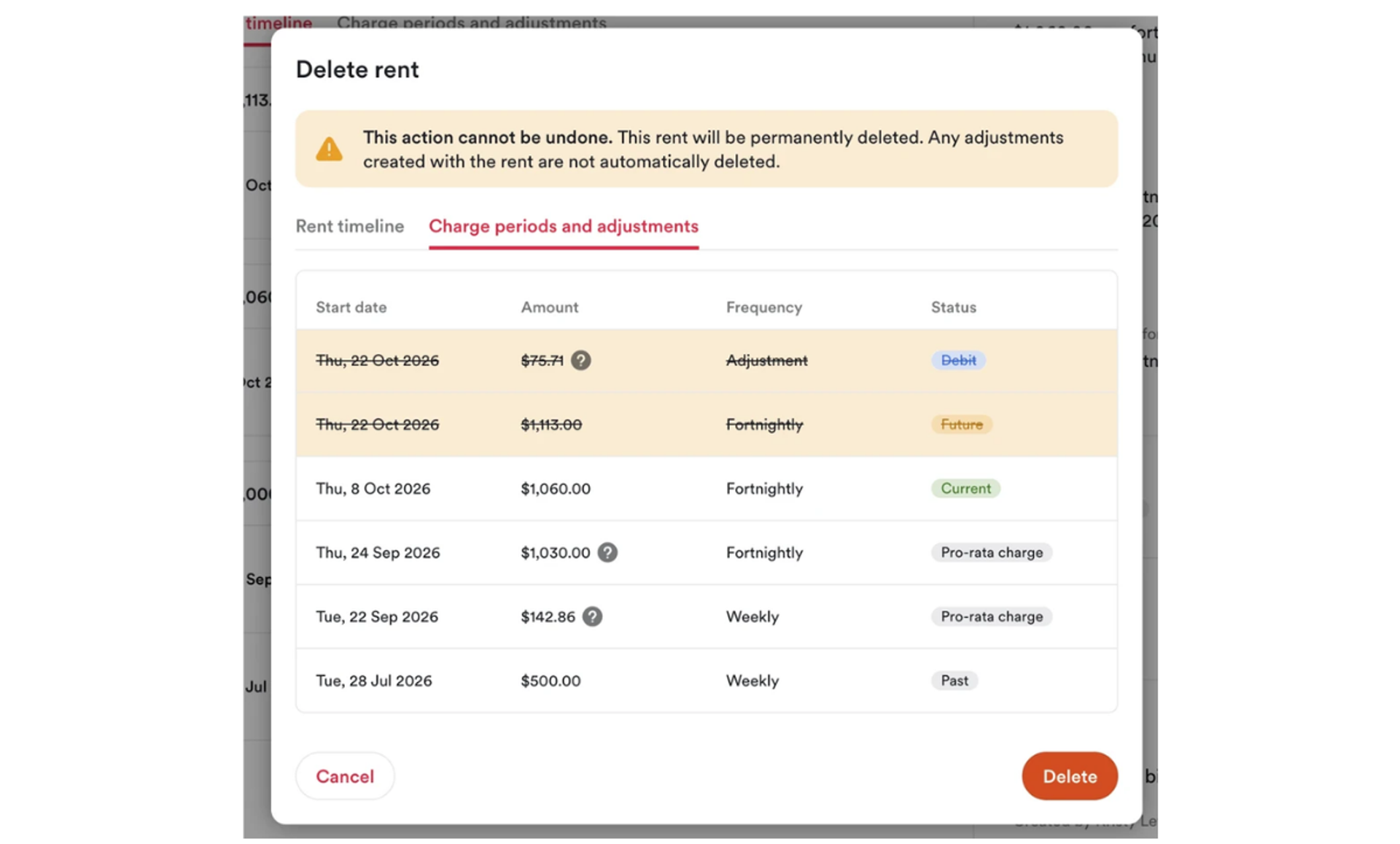This screenshot has width=1400, height=844.
Task: Click Pro-rata charge badge in 24 Sep row
Action: pos(992,552)
